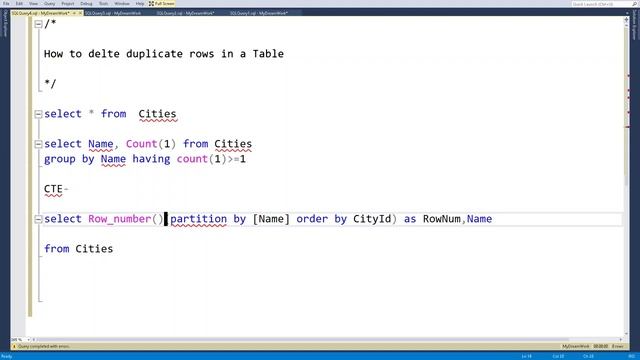Toggle the Full Screen button
640x360 pixels.
point(162,4)
